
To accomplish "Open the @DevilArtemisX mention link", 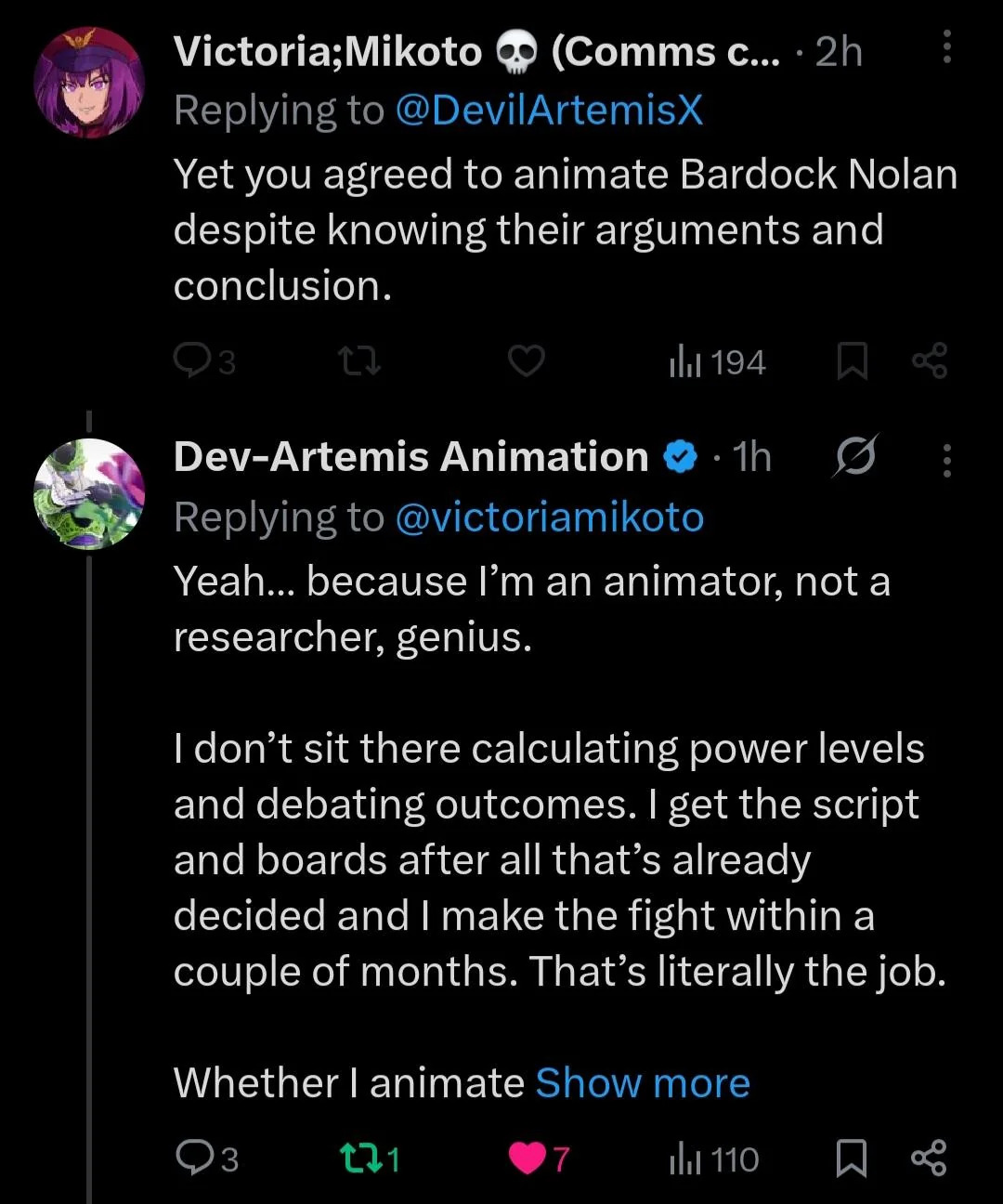I will [548, 110].
